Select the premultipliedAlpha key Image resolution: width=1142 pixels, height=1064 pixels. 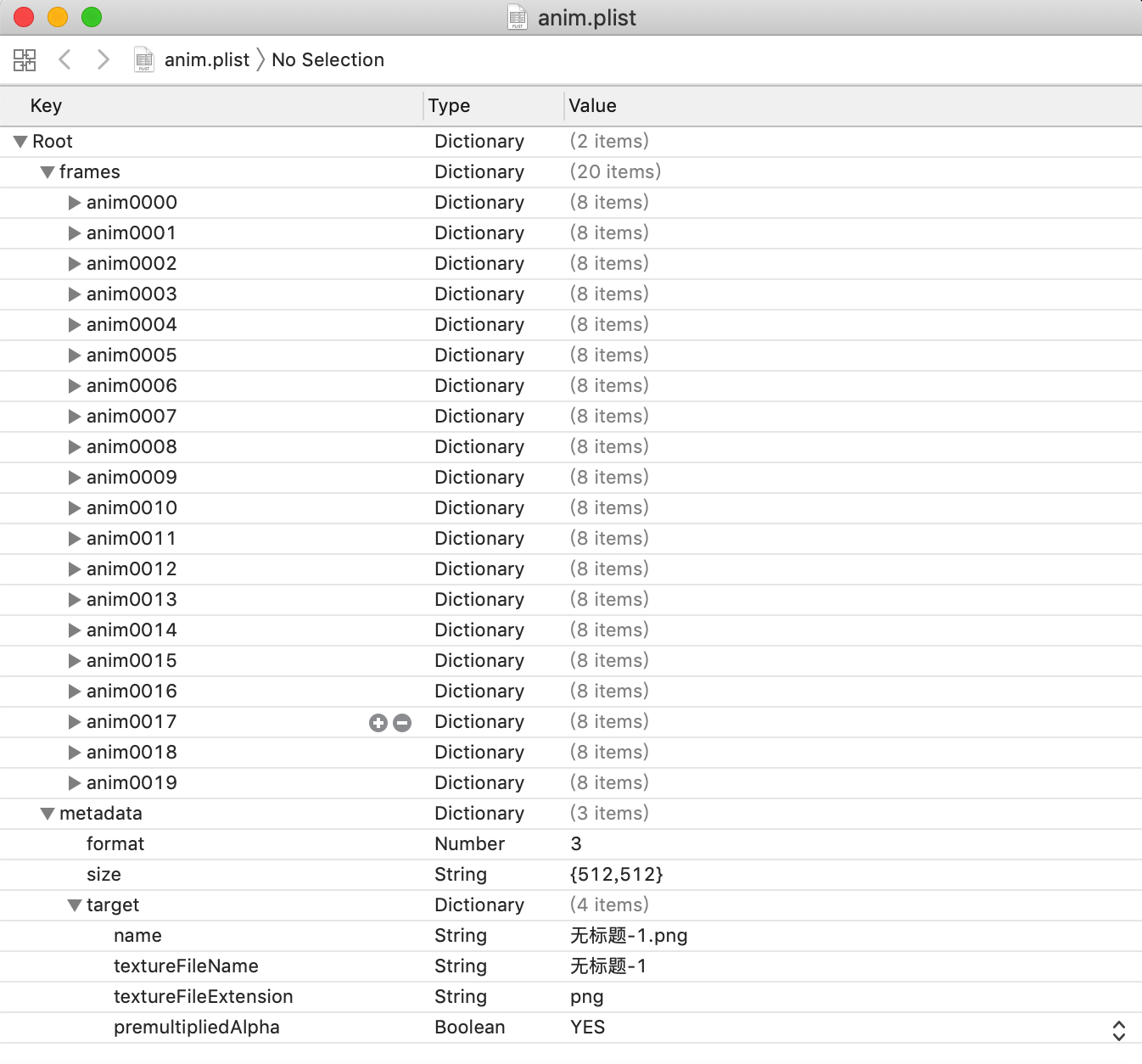tap(197, 1028)
